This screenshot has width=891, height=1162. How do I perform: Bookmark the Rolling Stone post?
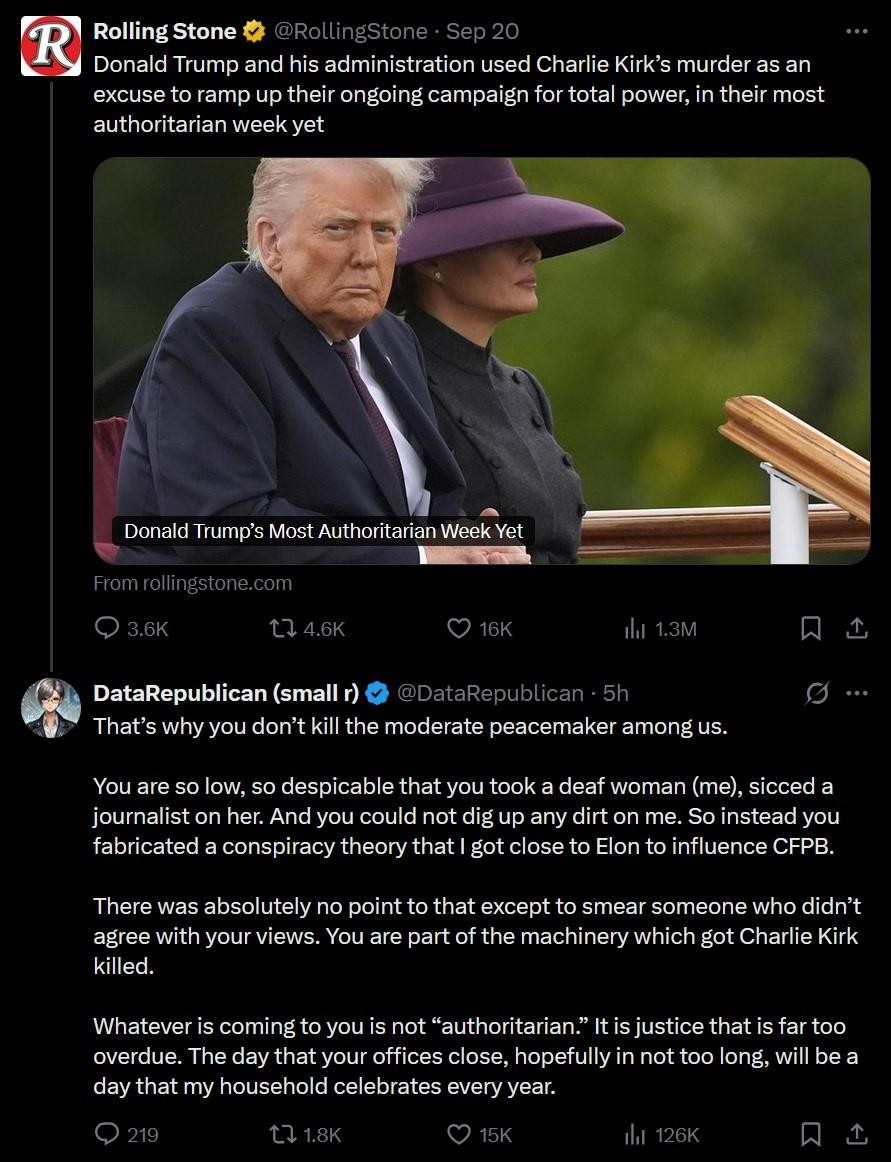tap(811, 629)
